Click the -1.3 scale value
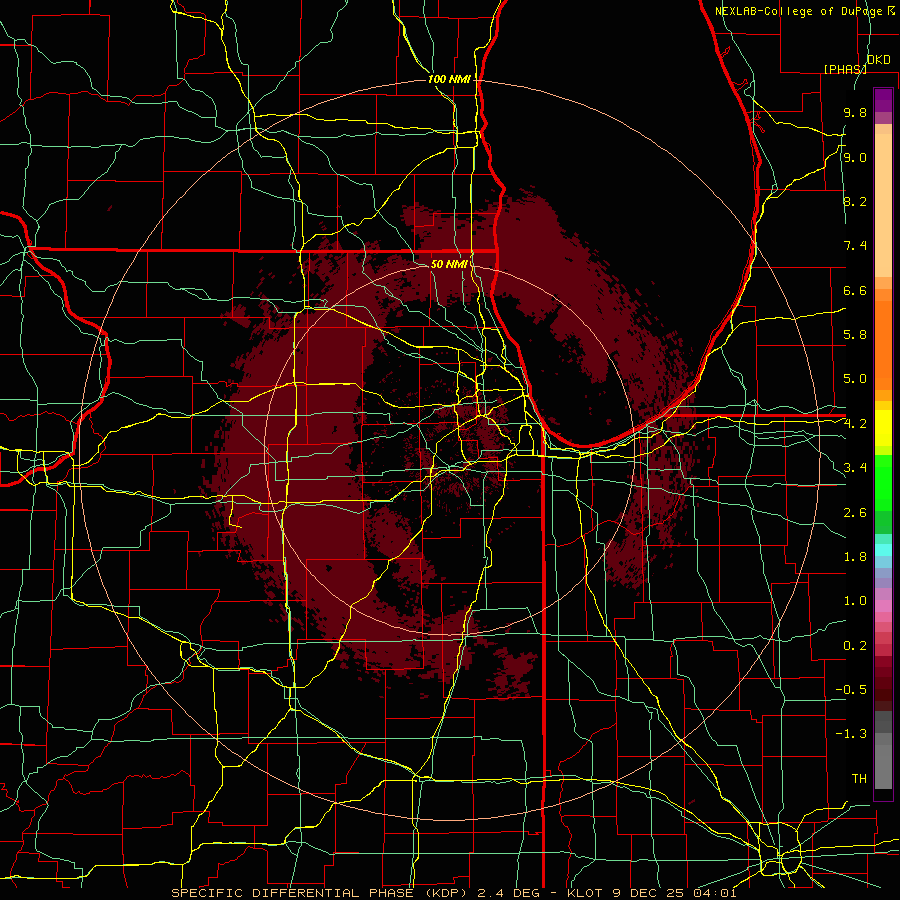The height and width of the screenshot is (900, 900). (851, 734)
